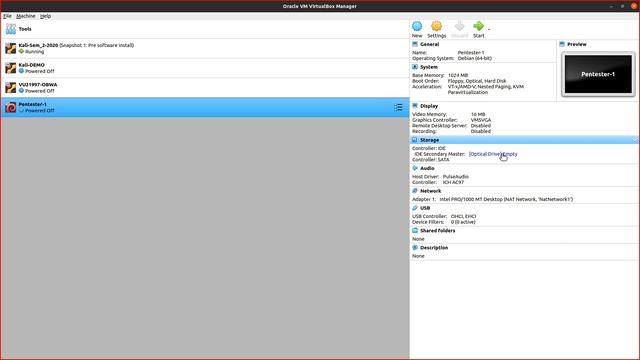
Task: Click the Boot Order value text
Action: 477,81
